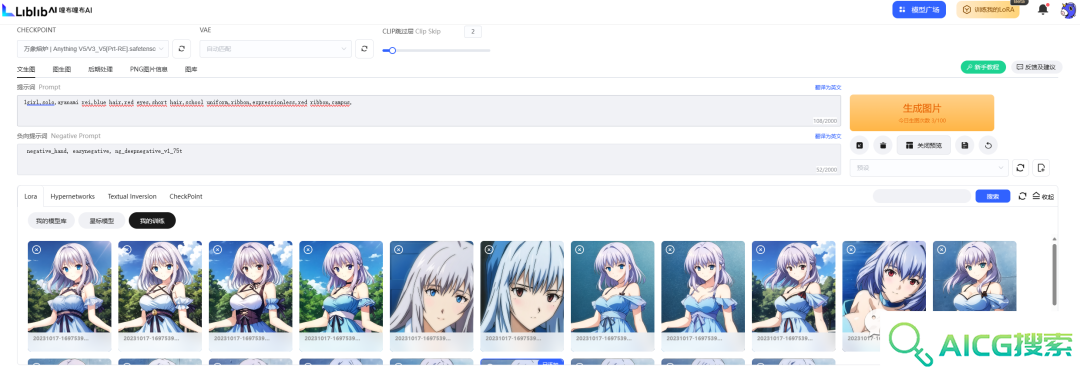The height and width of the screenshot is (376, 1080).
Task: Click the model search input field
Action: 922,196
